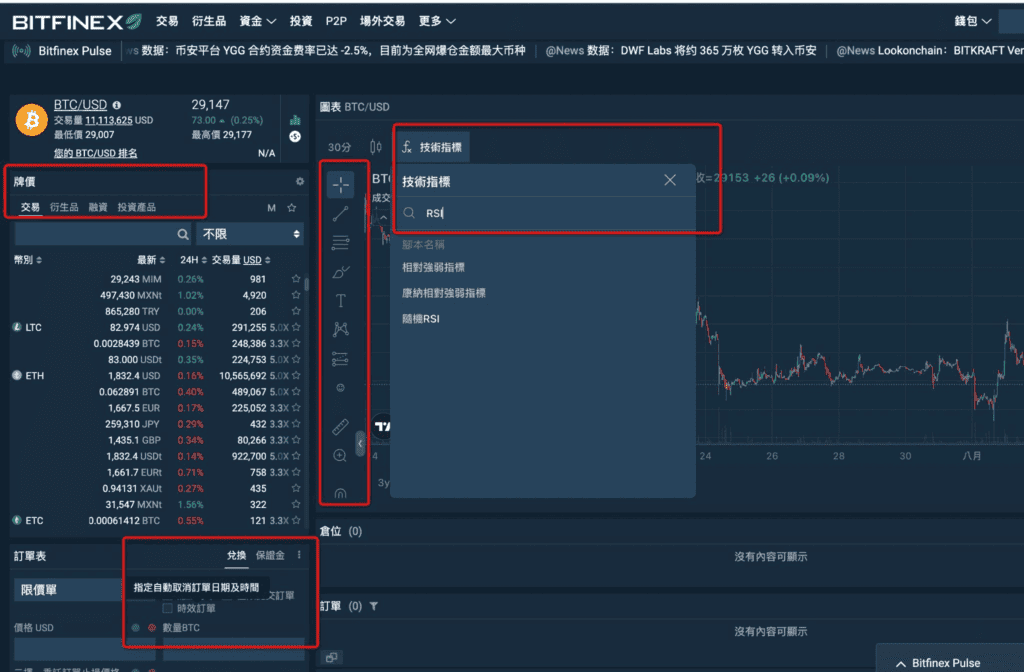Favorite the 865,280 TRY row star
Screen dimensions: 1024x672
tap(296, 312)
